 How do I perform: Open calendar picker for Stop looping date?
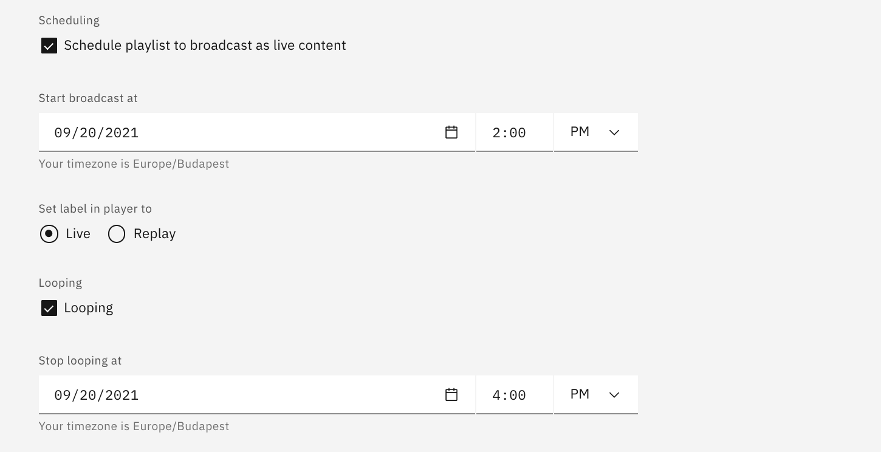451,395
